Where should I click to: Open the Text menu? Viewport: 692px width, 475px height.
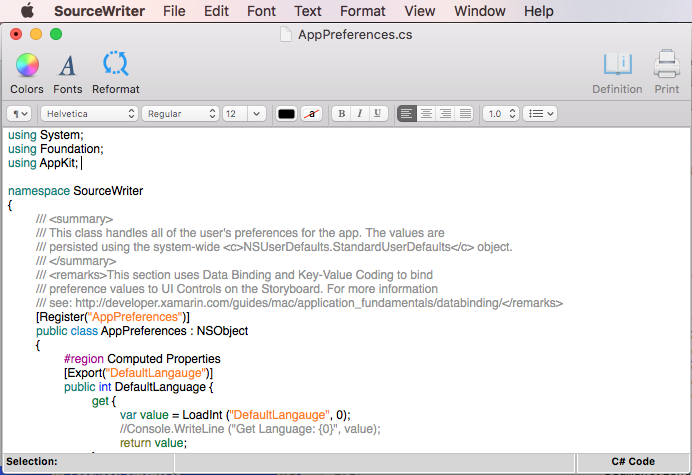308,11
